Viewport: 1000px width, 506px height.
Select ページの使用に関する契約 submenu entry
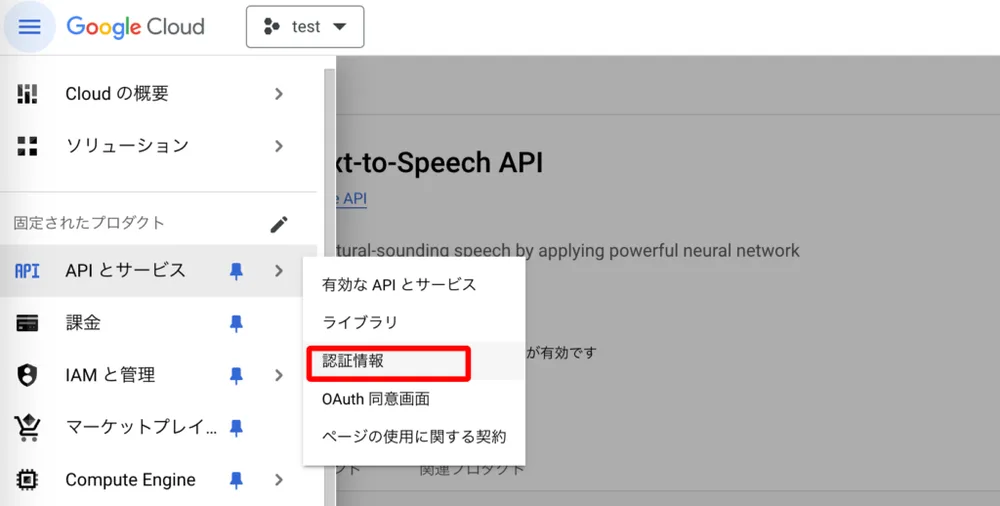pyautogui.click(x=414, y=436)
